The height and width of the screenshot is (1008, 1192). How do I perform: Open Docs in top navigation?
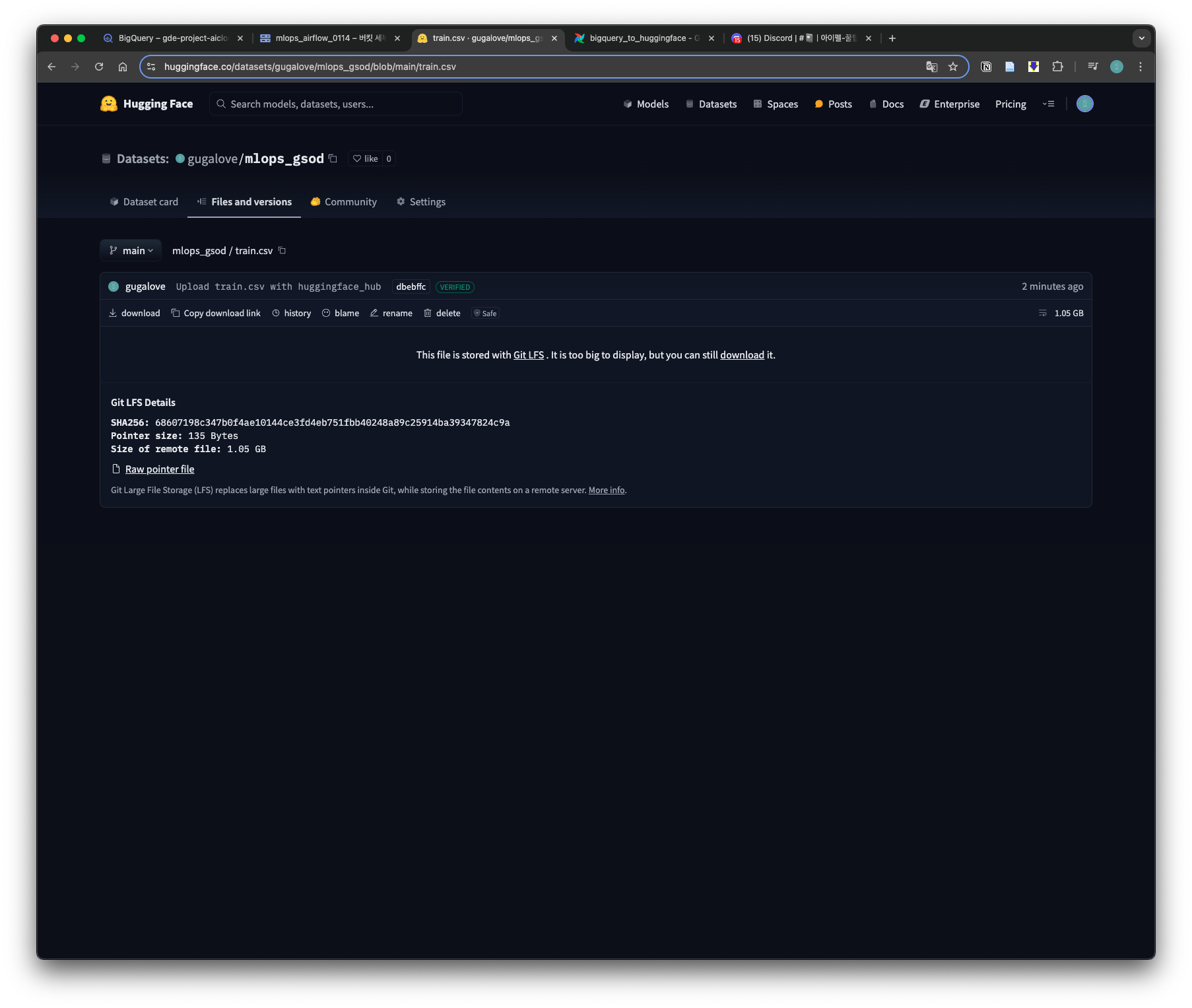(x=886, y=104)
